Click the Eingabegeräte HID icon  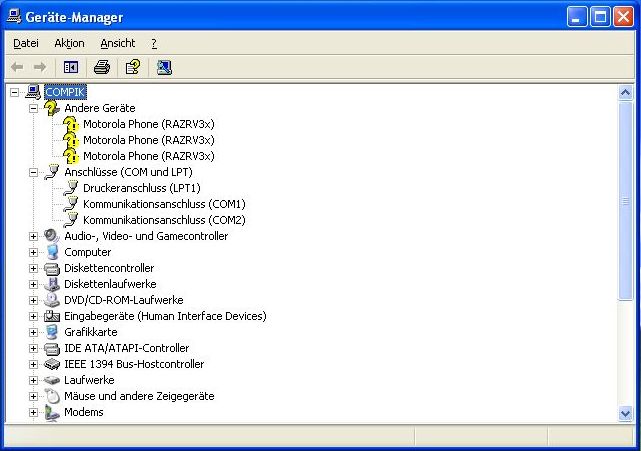point(52,316)
